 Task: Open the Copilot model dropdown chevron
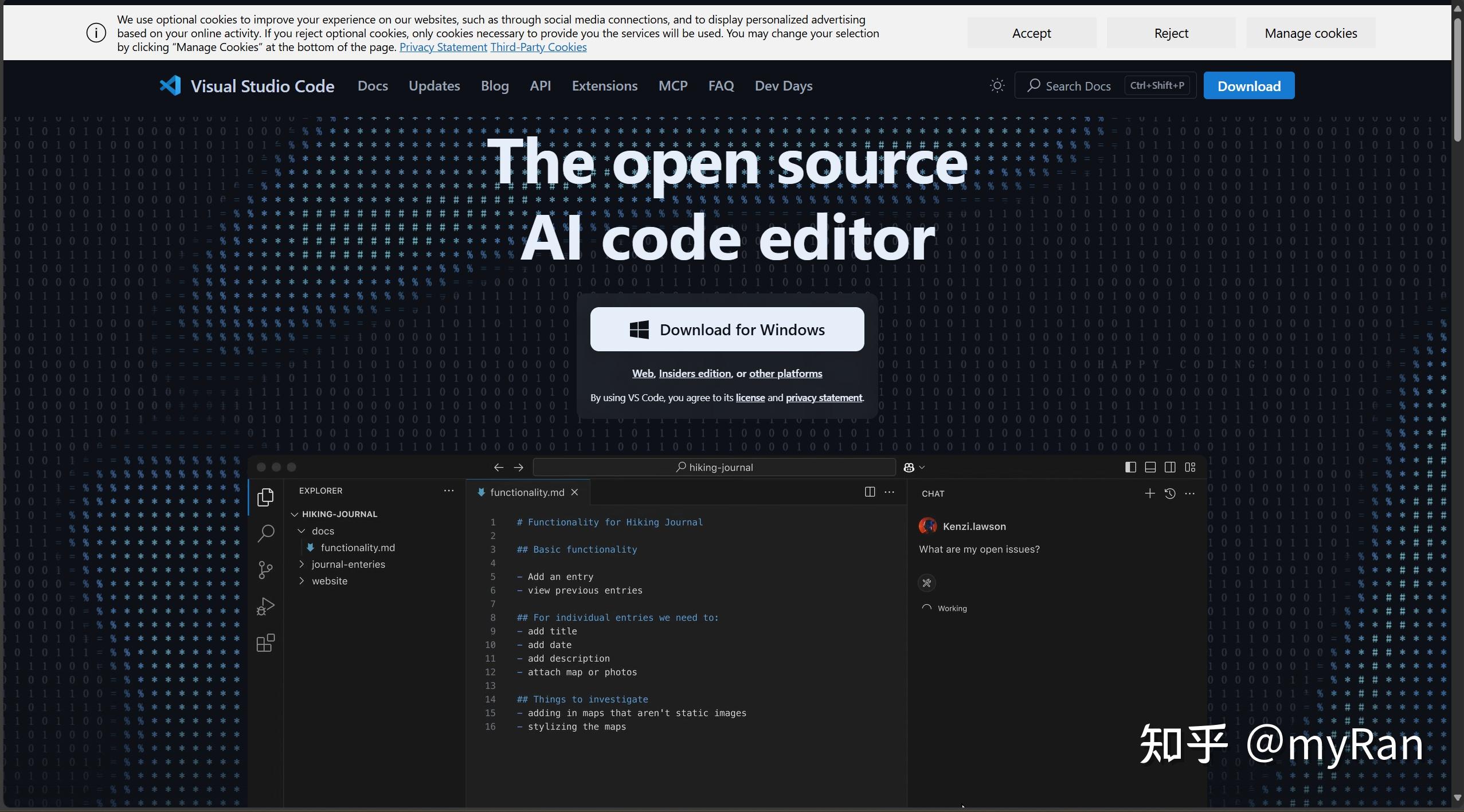click(x=921, y=467)
